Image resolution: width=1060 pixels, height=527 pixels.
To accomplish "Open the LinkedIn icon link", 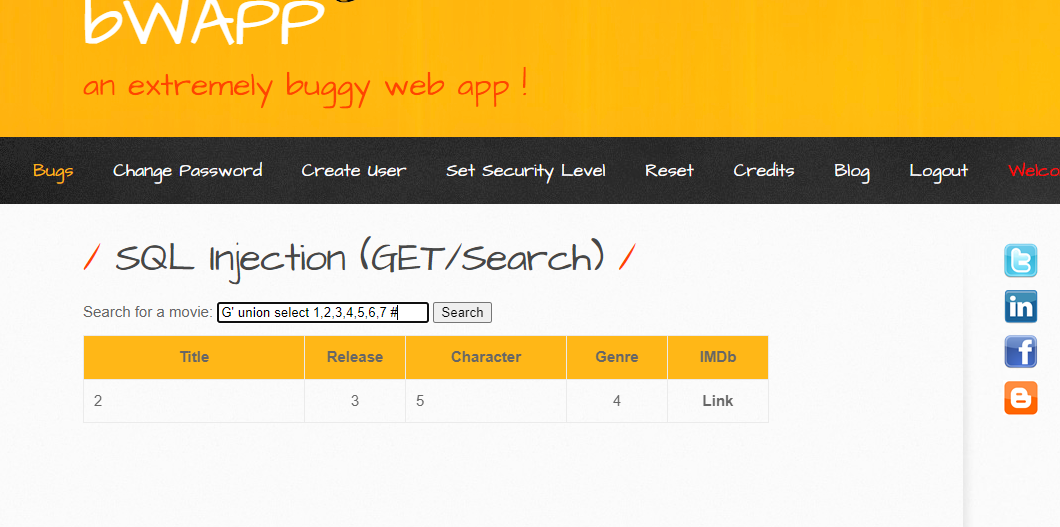I will click(x=1020, y=307).
